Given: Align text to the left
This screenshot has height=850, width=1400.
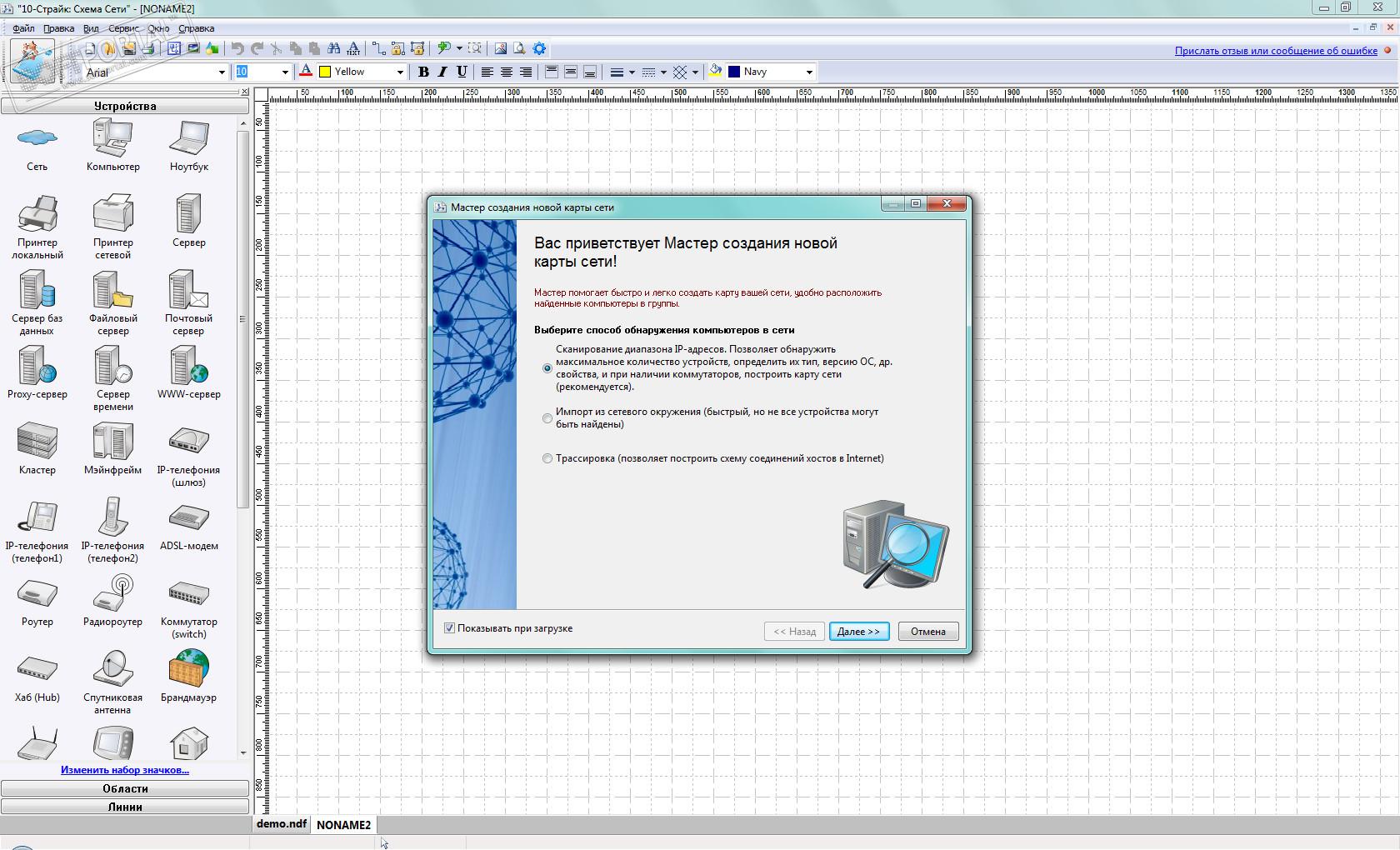Looking at the screenshot, I should (x=487, y=72).
